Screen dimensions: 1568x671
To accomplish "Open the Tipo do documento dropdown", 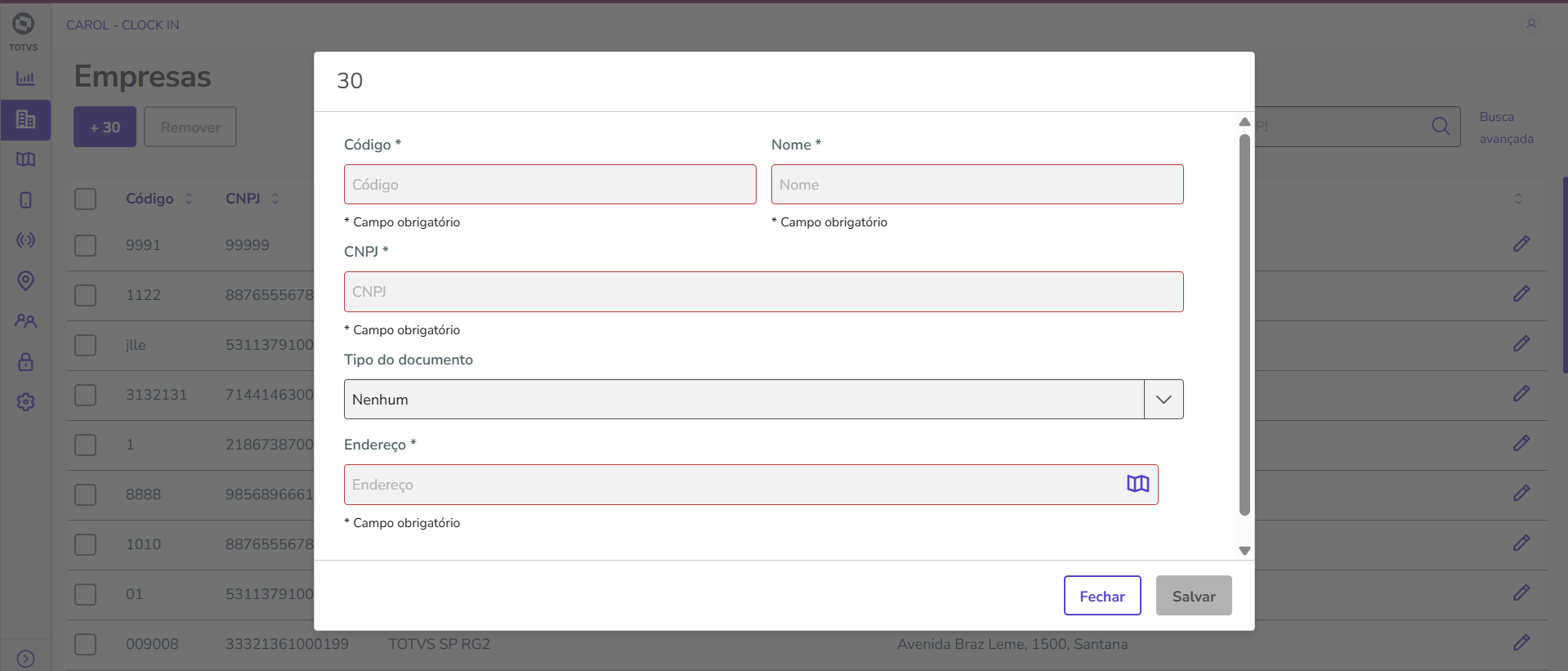I will click(x=1163, y=400).
